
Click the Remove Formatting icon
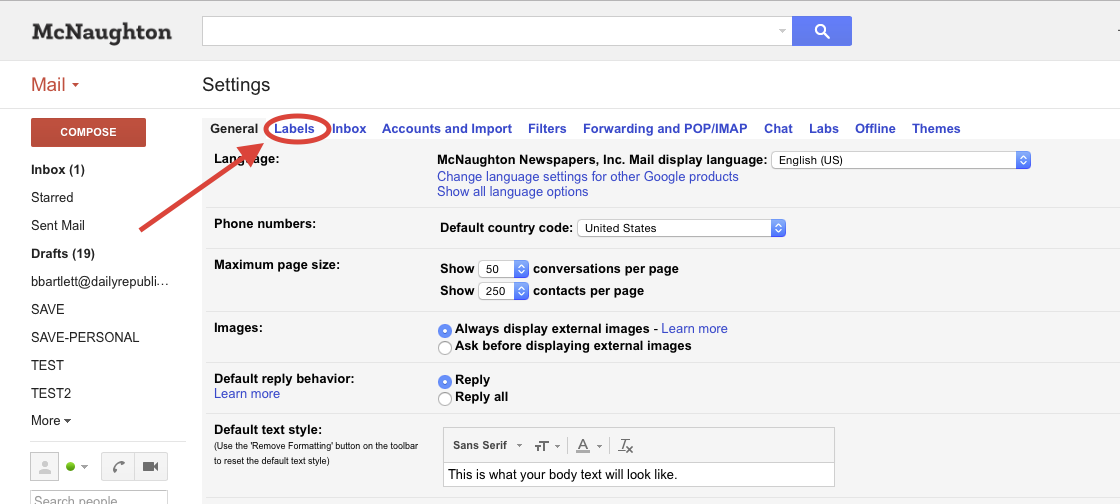tap(626, 446)
